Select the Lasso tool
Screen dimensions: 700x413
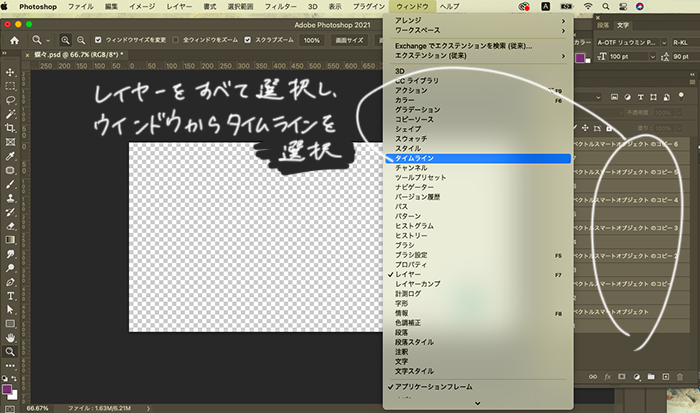click(10, 100)
